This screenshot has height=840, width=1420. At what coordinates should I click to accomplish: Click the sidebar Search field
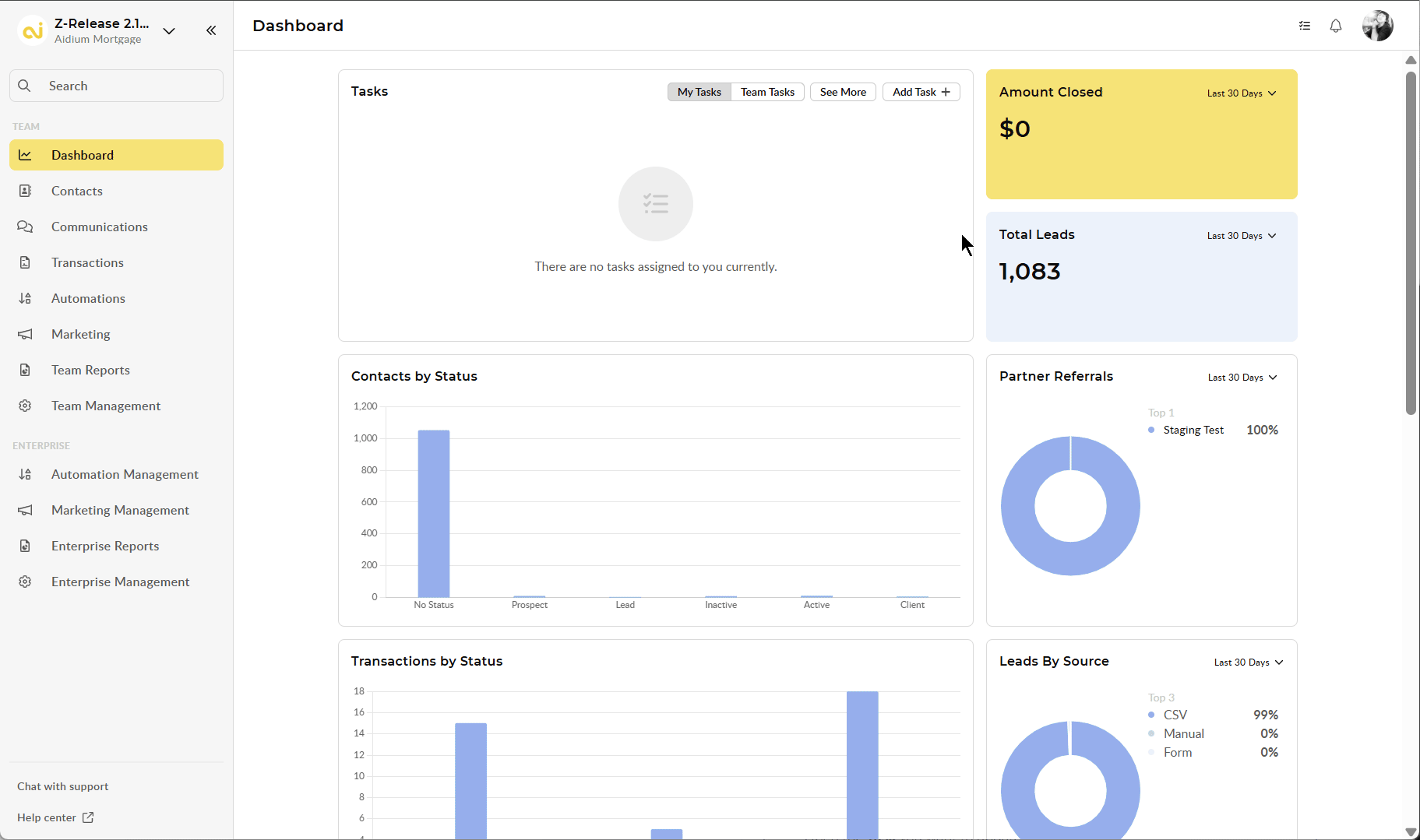(117, 86)
